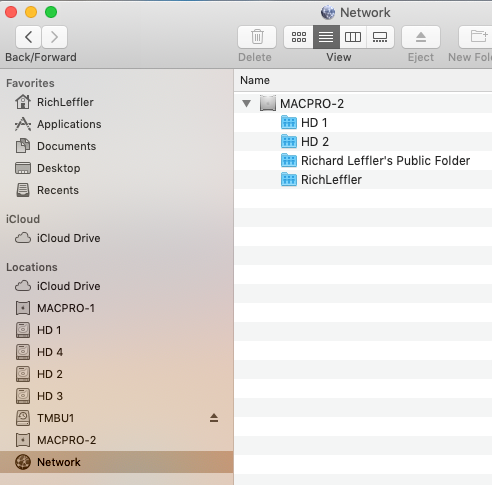
Task: Eject the TMBU1 volume
Action: pyautogui.click(x=214, y=418)
